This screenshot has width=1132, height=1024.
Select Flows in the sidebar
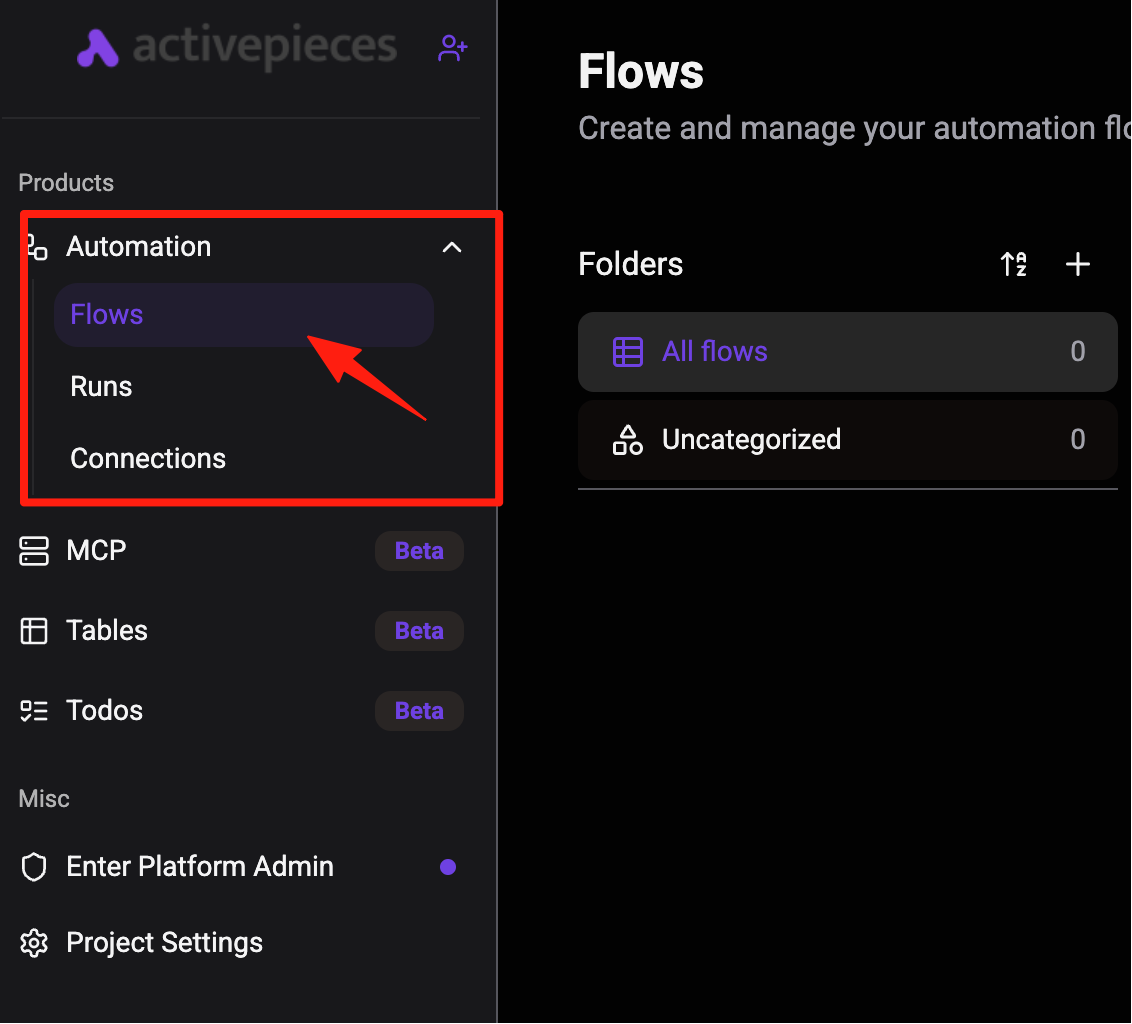(244, 315)
